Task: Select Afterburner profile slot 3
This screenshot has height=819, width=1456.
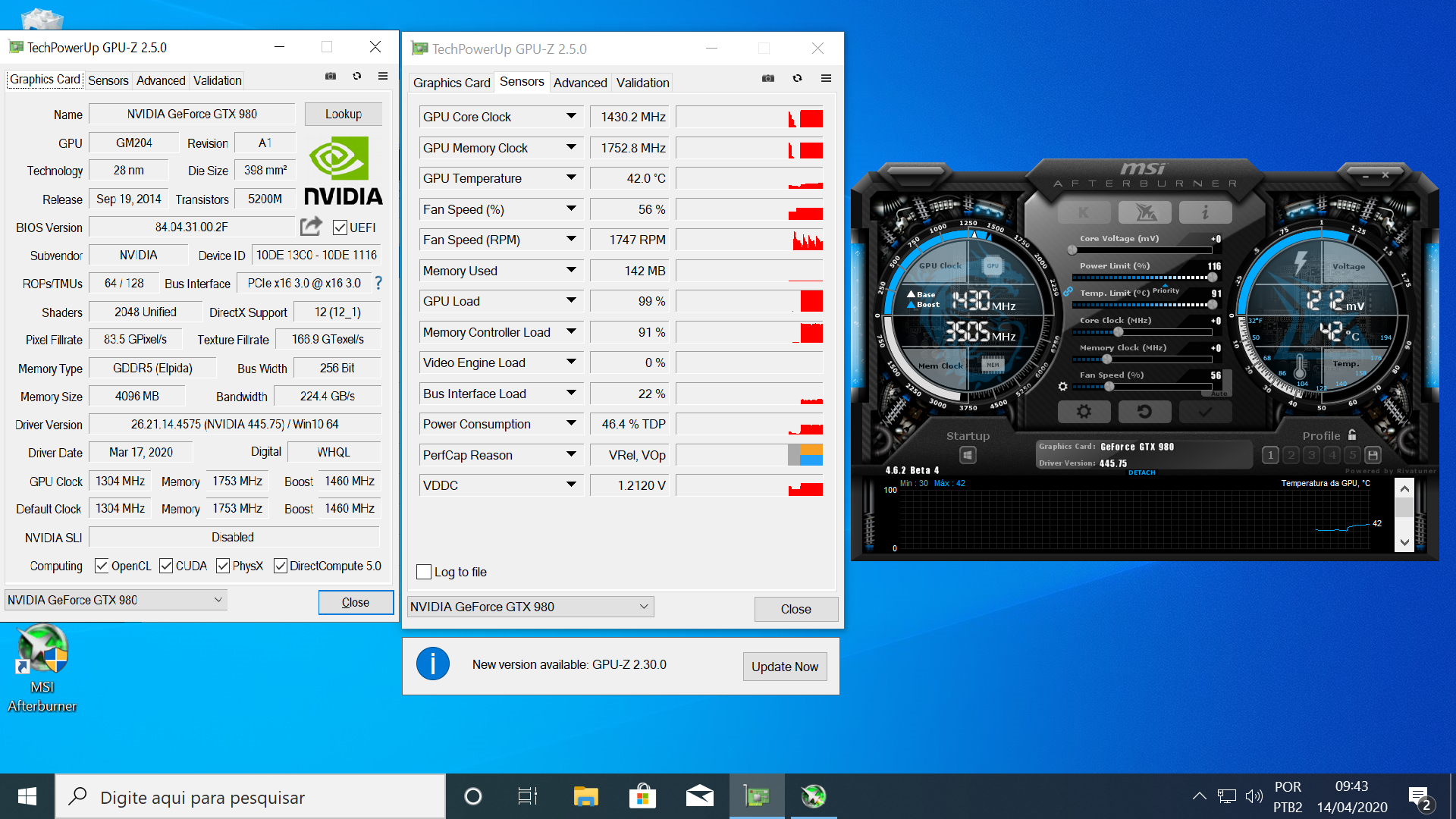Action: 1311,455
